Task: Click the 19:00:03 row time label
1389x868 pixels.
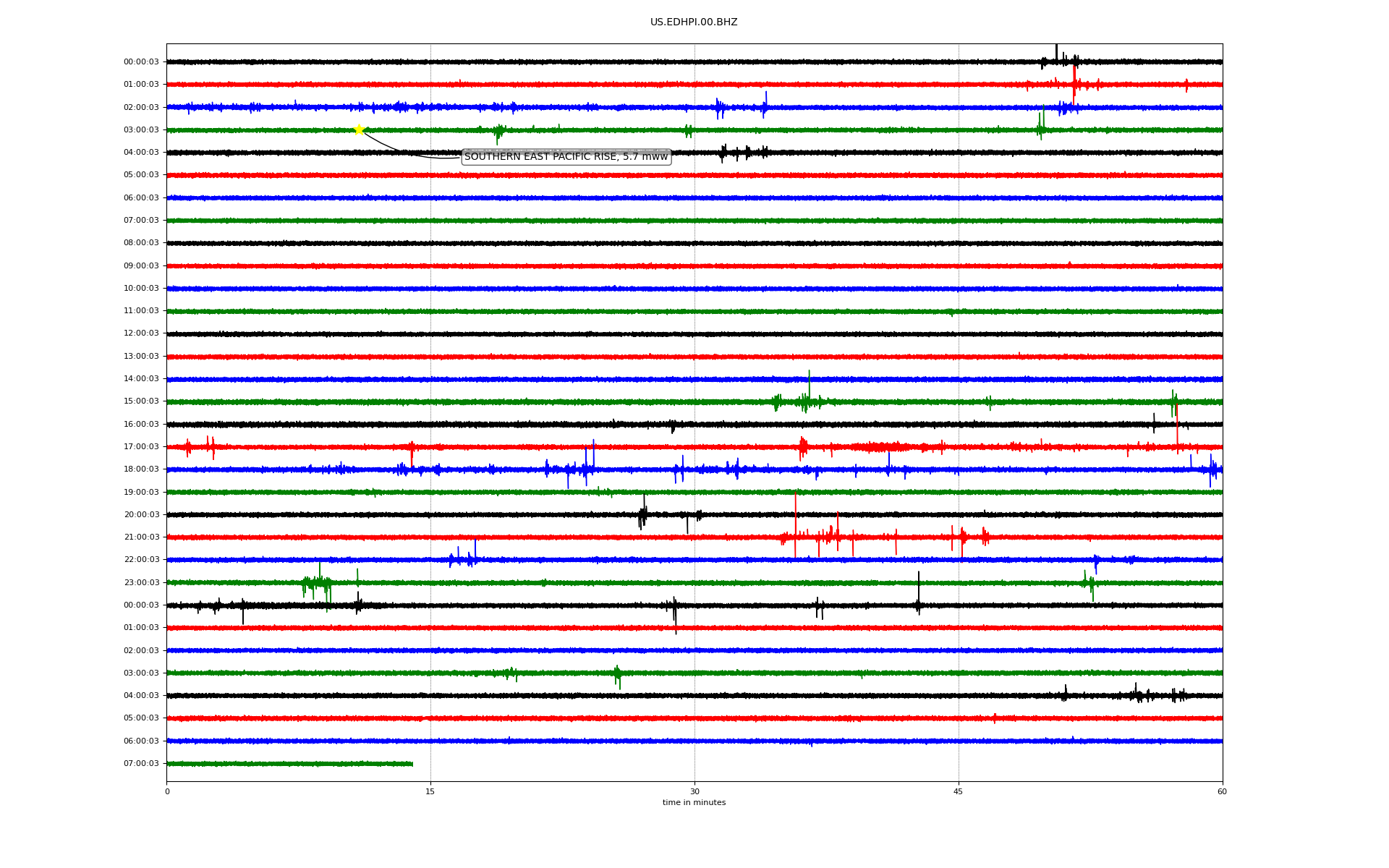Action: click(x=141, y=492)
